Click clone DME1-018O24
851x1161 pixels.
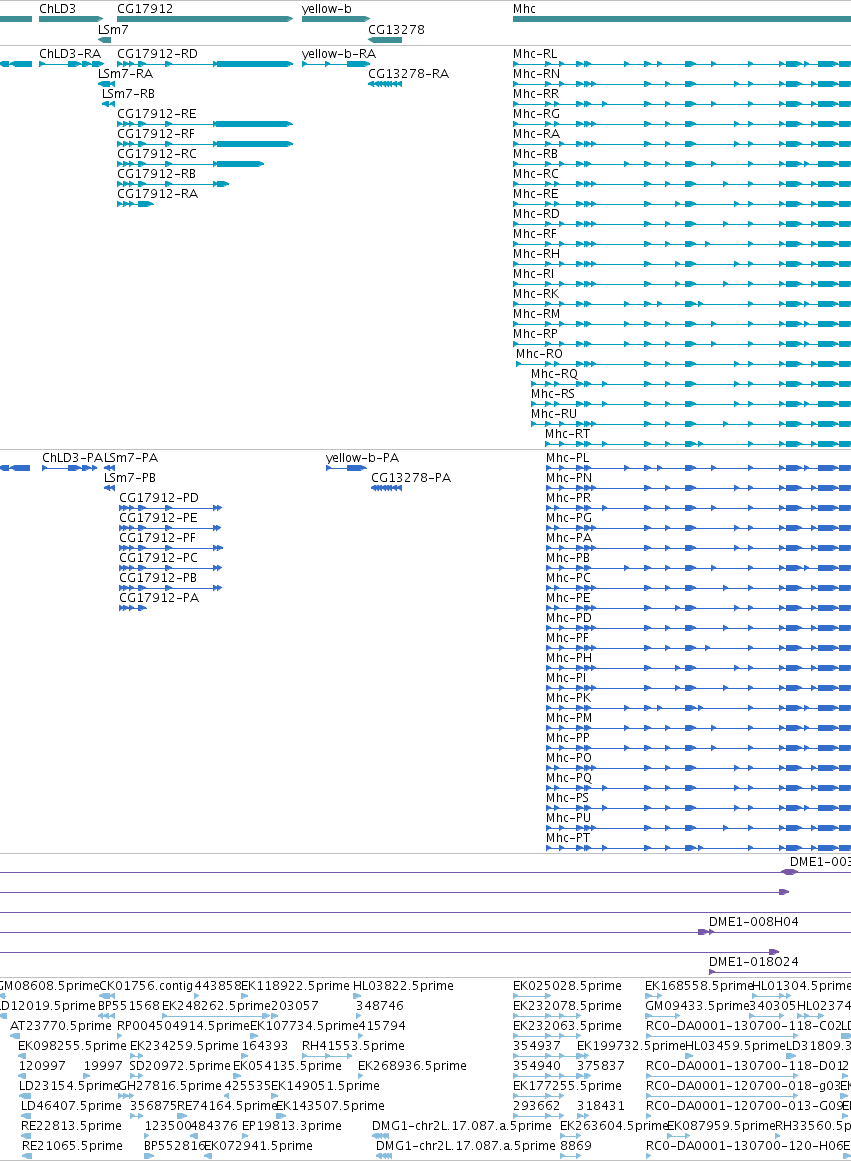[753, 962]
